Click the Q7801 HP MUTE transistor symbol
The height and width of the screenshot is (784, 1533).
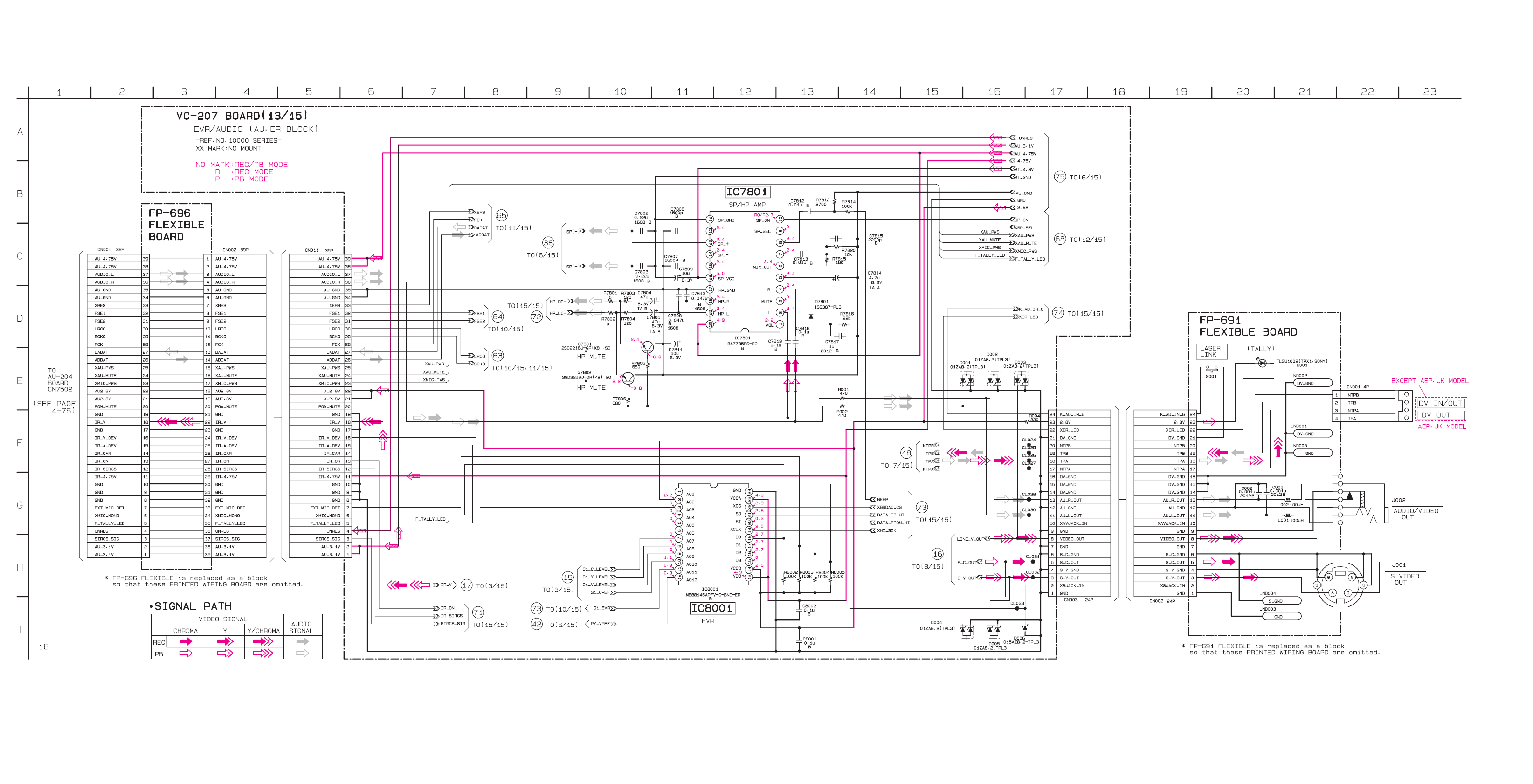(x=648, y=347)
